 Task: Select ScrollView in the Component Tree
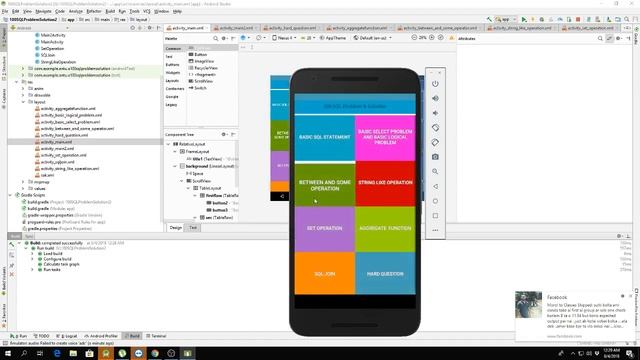[x=199, y=181]
